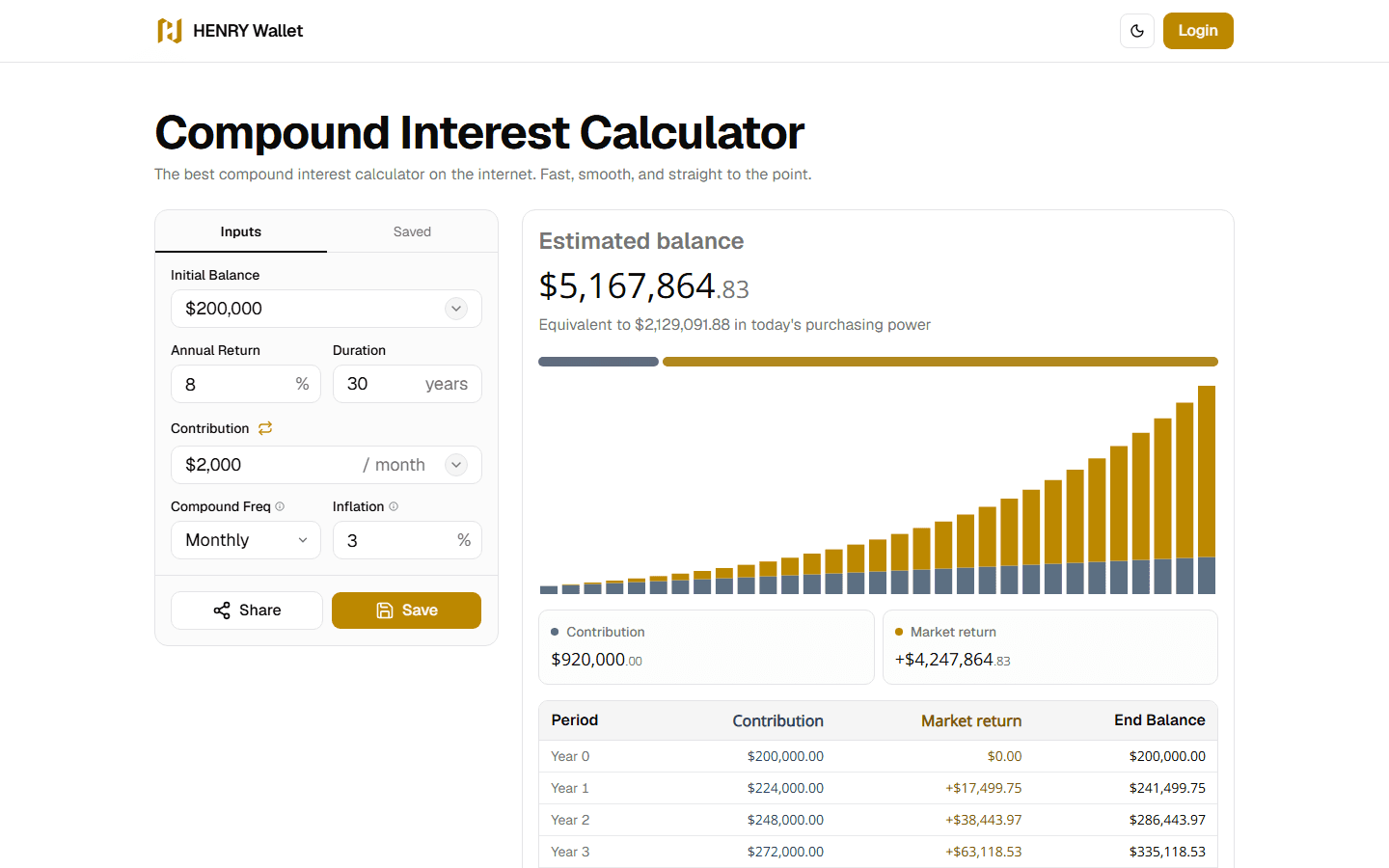
Task: Click the Save button
Action: point(406,610)
